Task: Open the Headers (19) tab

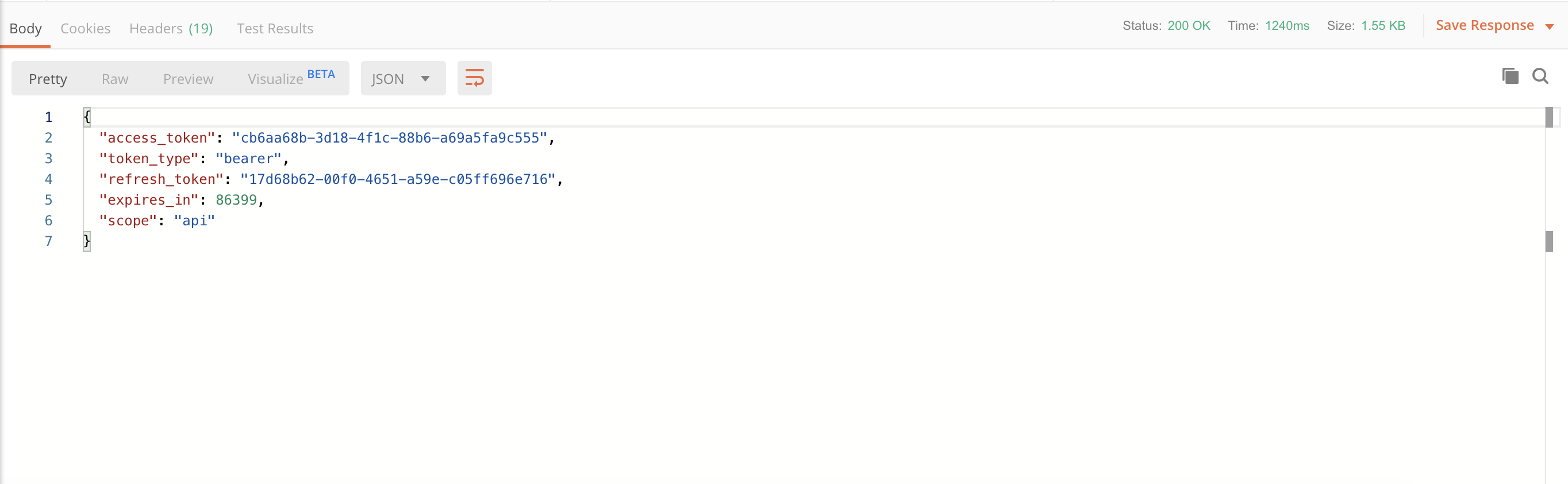Action: (x=171, y=29)
